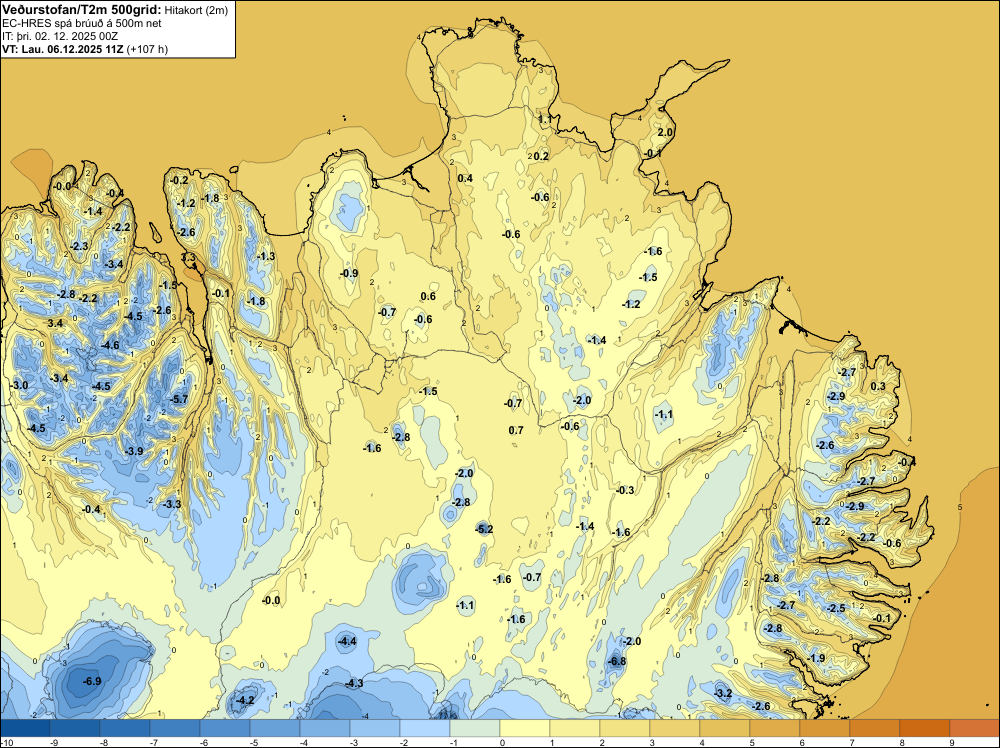The image size is (1000, 748).
Task: Click the positive '2.0' temperature value on the map
Action: click(665, 132)
